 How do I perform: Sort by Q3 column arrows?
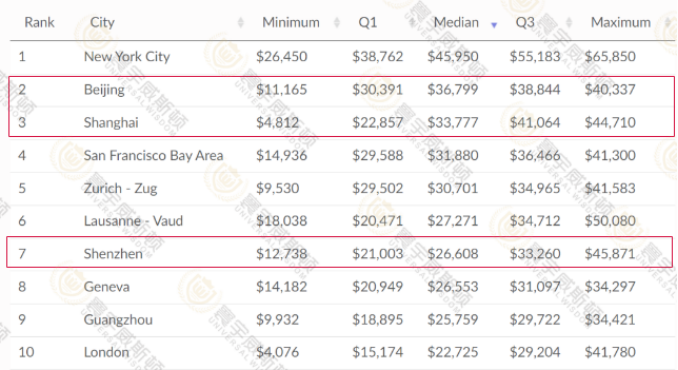click(569, 22)
